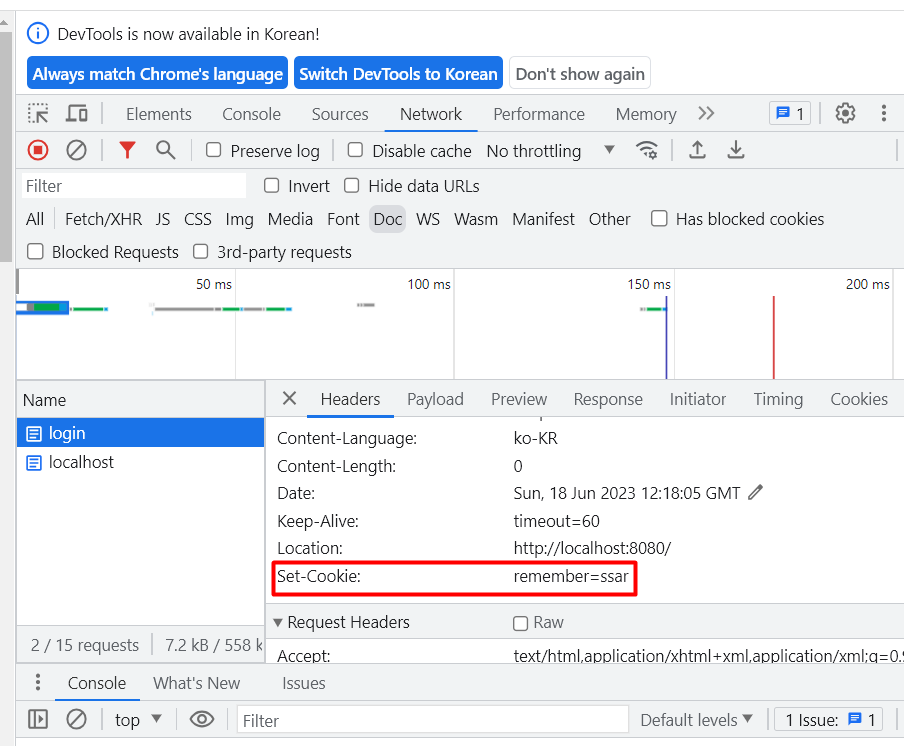Open the DevTools three-dot menu
The image size is (904, 746).
click(x=883, y=113)
